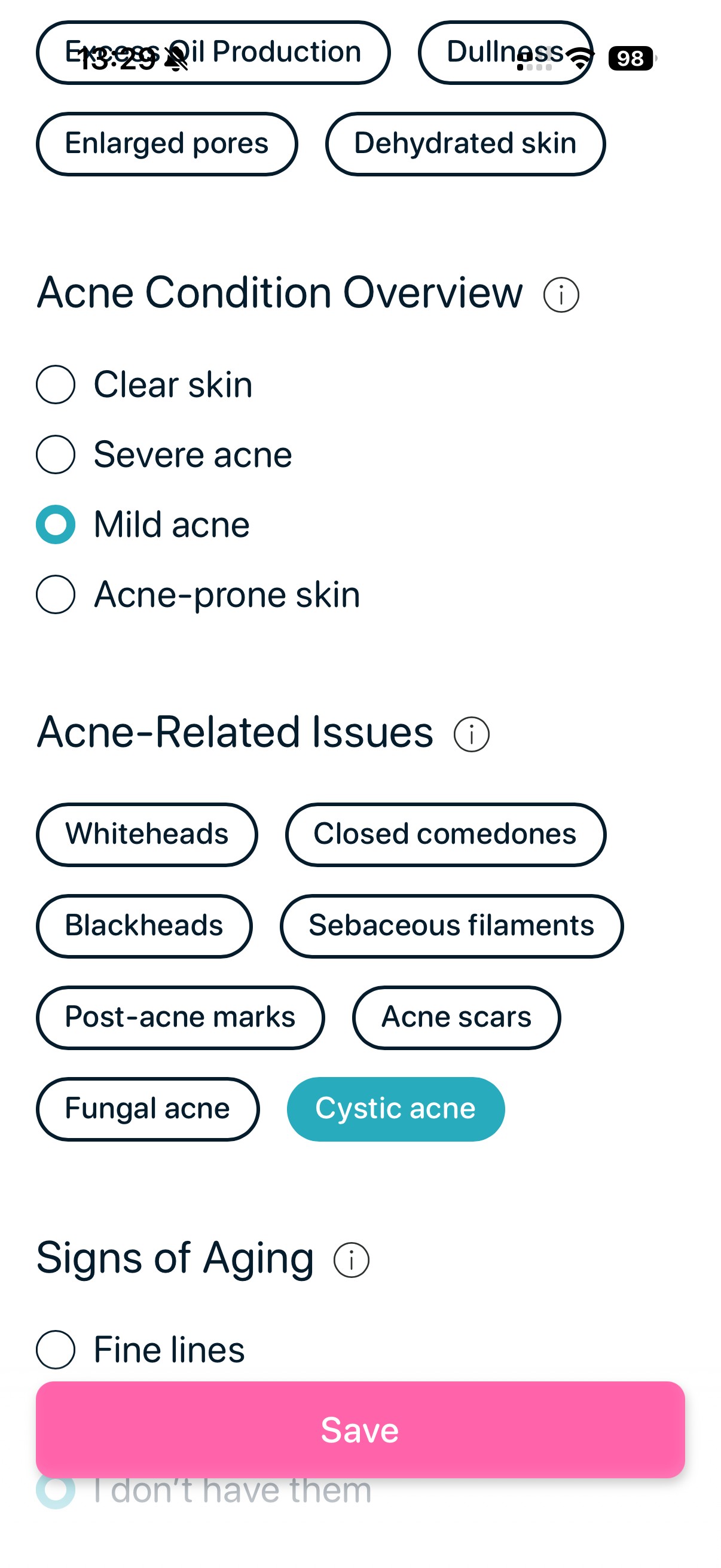Toggle the Sebaceous filaments chip

(x=451, y=926)
